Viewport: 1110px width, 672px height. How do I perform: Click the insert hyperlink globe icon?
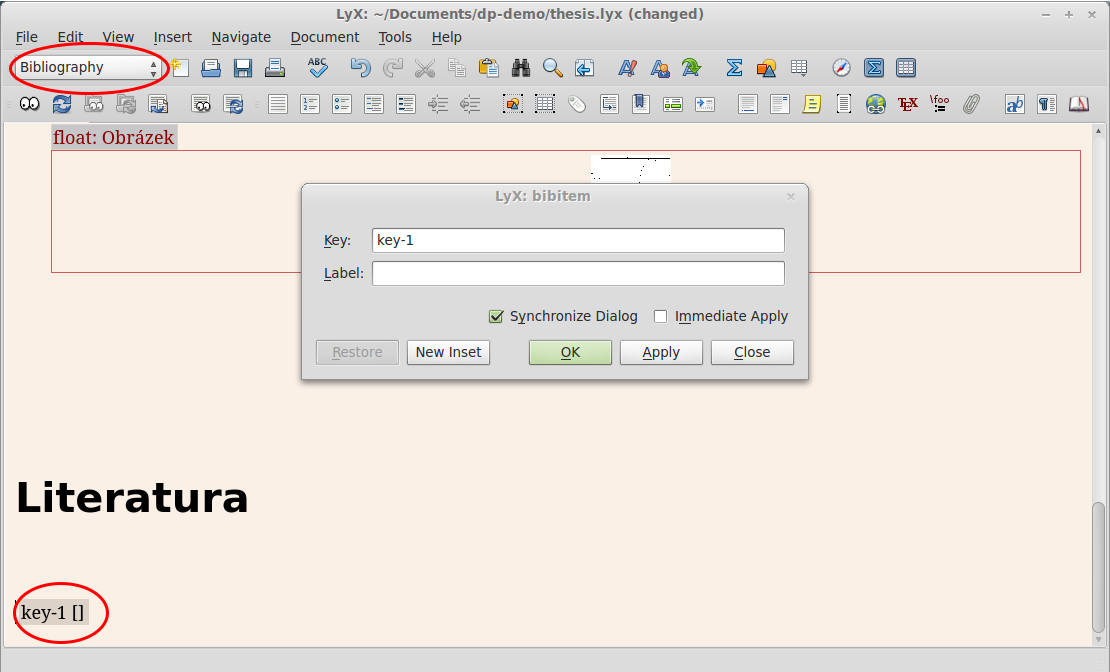click(876, 104)
